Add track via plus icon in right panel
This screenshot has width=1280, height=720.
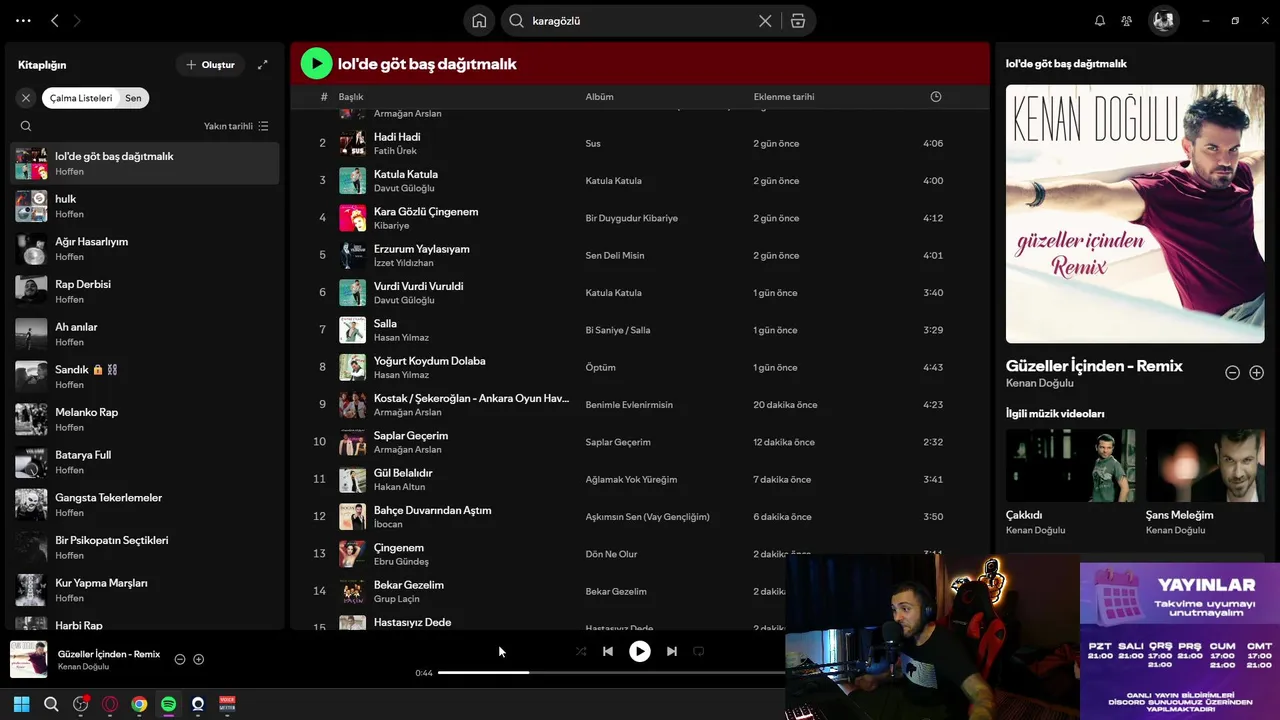[1257, 372]
